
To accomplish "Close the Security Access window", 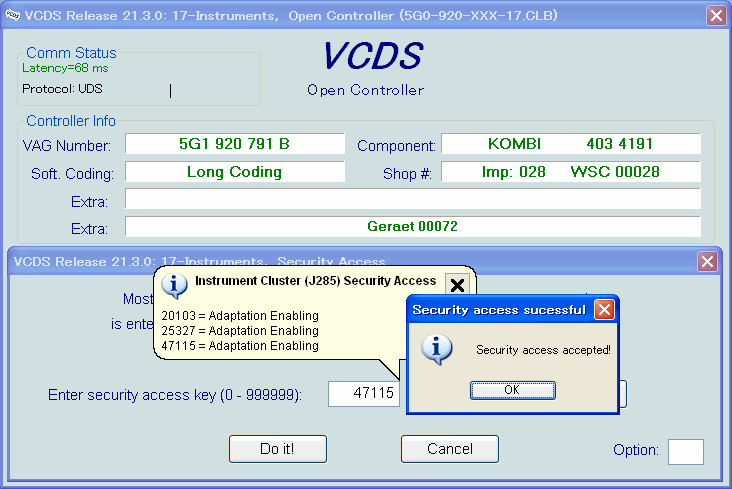I will (x=707, y=262).
